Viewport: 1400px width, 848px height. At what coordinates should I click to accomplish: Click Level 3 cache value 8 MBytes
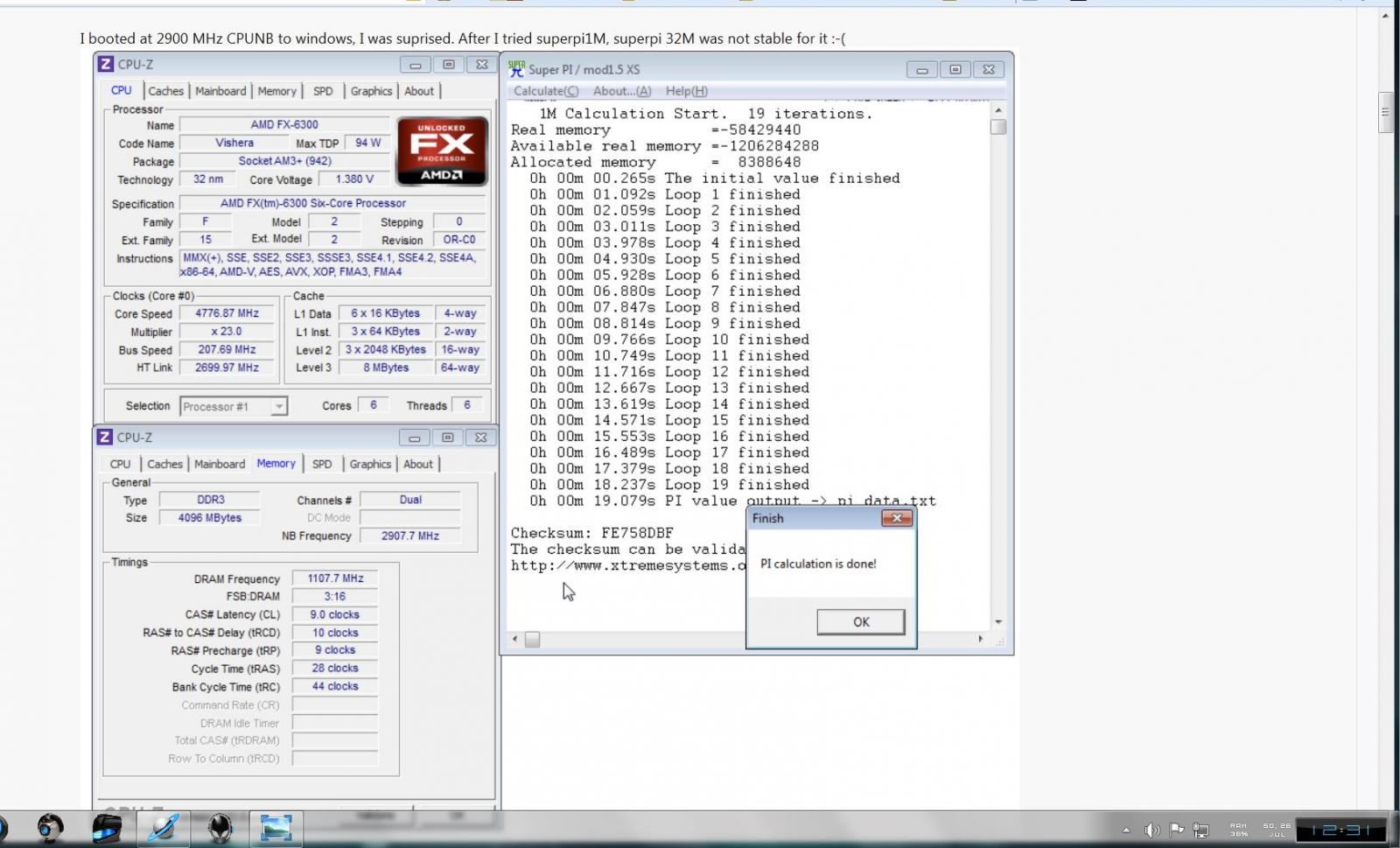[387, 368]
